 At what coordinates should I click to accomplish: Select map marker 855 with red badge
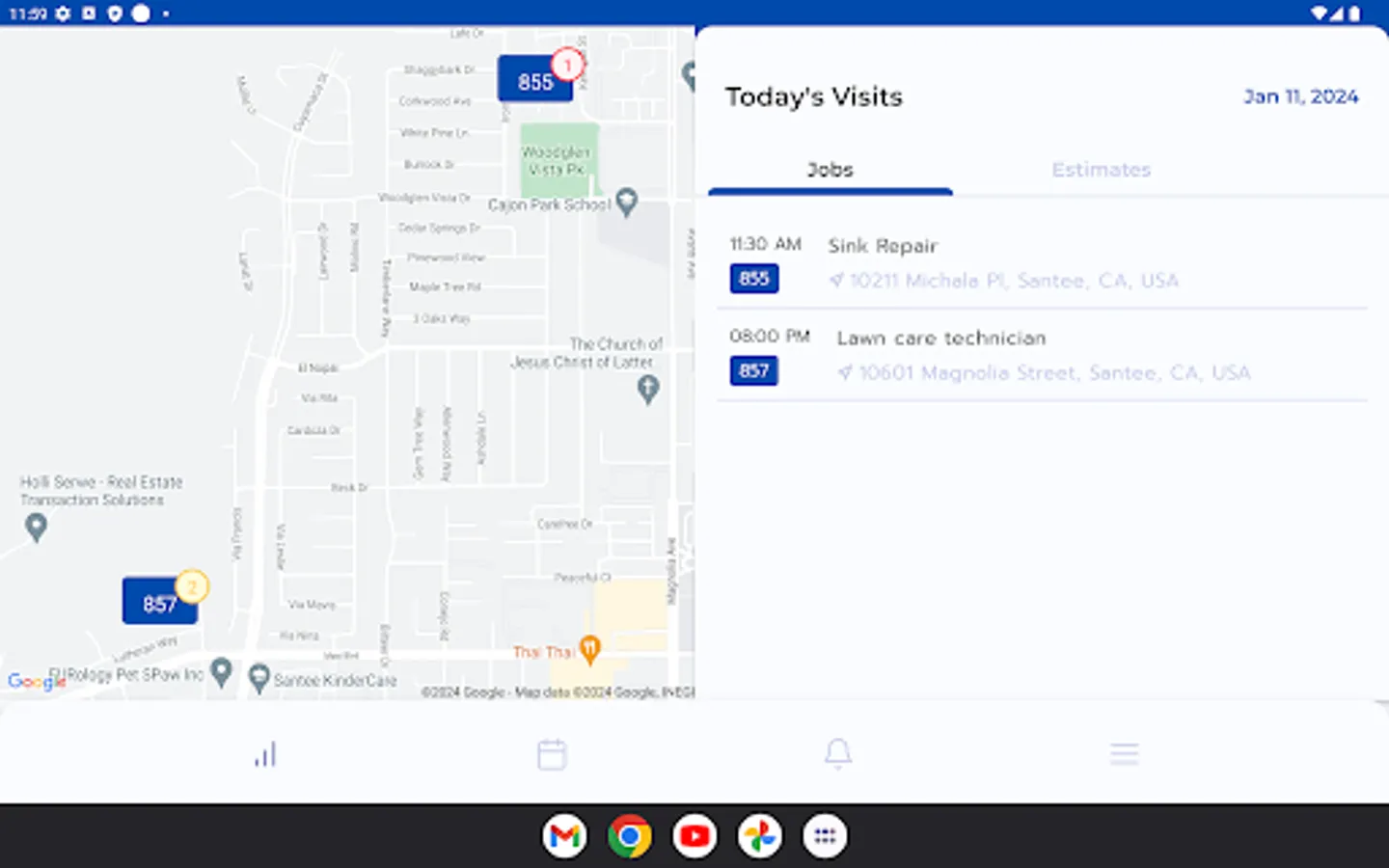(534, 80)
